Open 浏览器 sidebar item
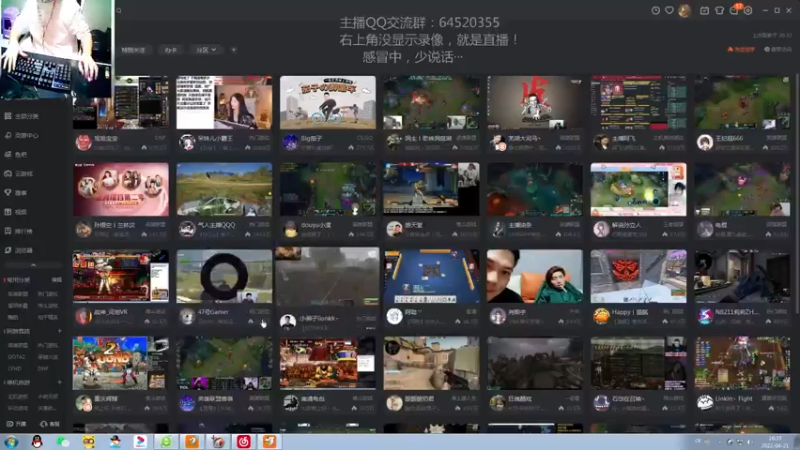Viewport: 800px width, 450px height. click(19, 250)
